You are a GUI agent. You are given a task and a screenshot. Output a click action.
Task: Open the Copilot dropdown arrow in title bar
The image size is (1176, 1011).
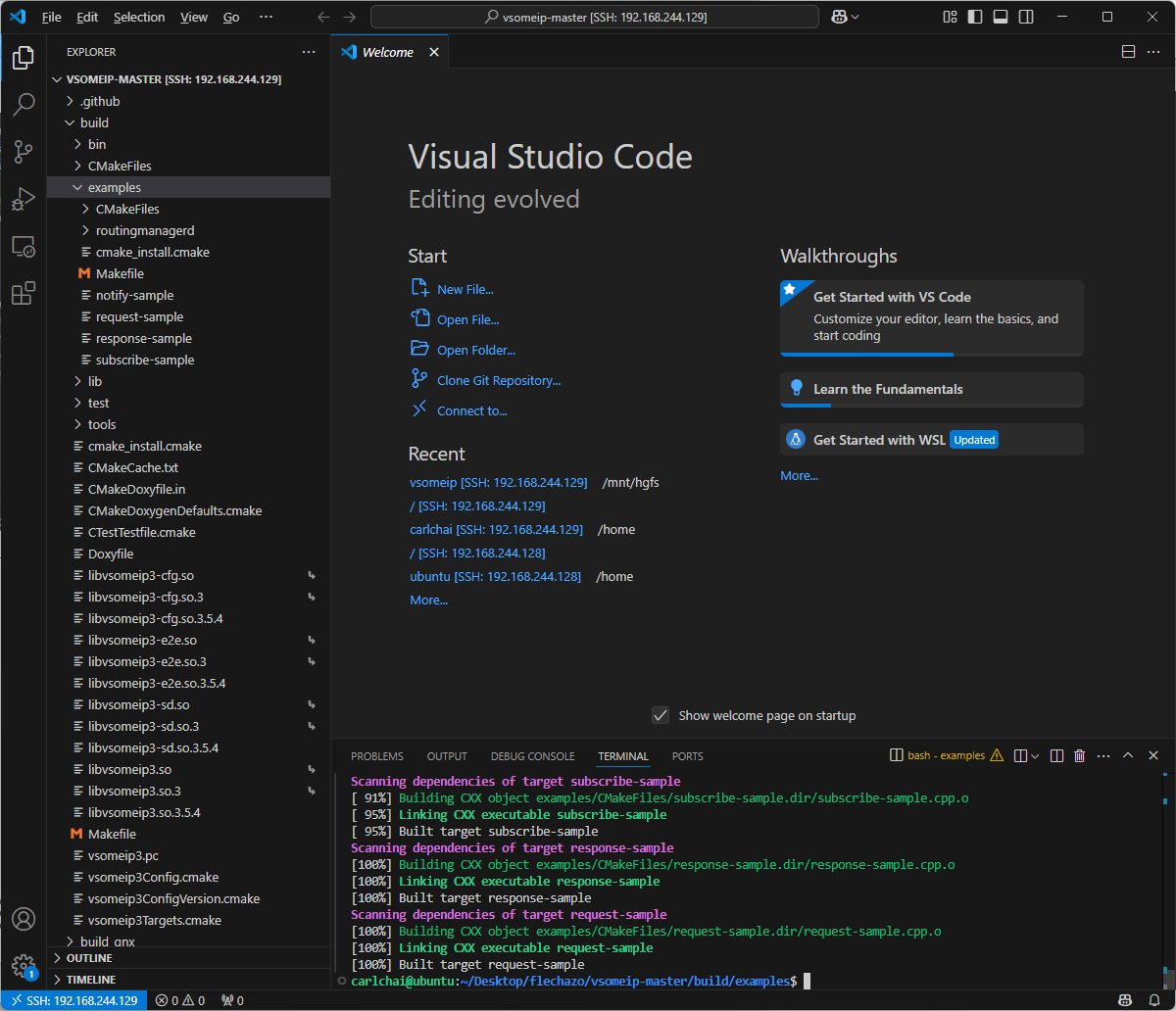pos(856,17)
